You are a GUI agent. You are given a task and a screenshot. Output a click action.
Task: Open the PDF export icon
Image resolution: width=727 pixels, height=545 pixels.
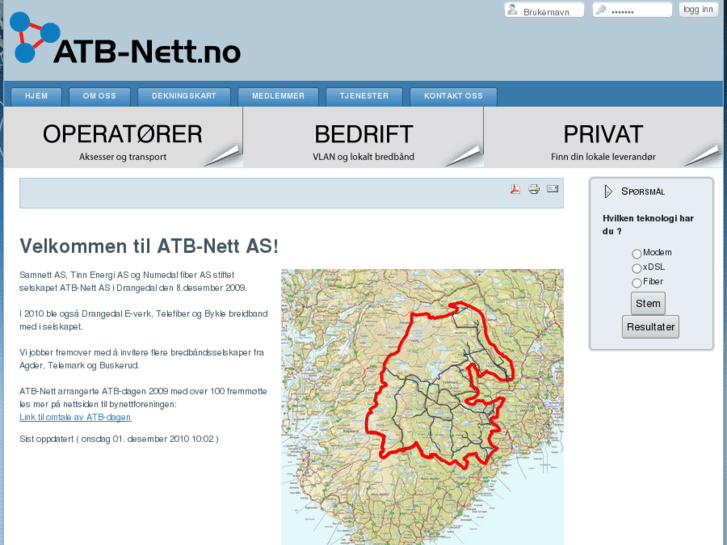(x=515, y=189)
